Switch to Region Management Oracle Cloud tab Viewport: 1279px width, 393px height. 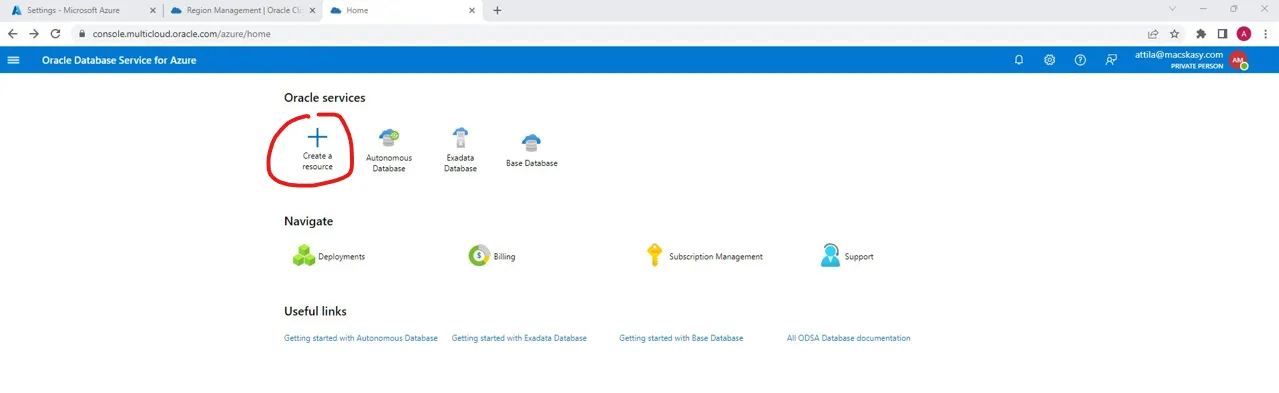[x=243, y=10]
